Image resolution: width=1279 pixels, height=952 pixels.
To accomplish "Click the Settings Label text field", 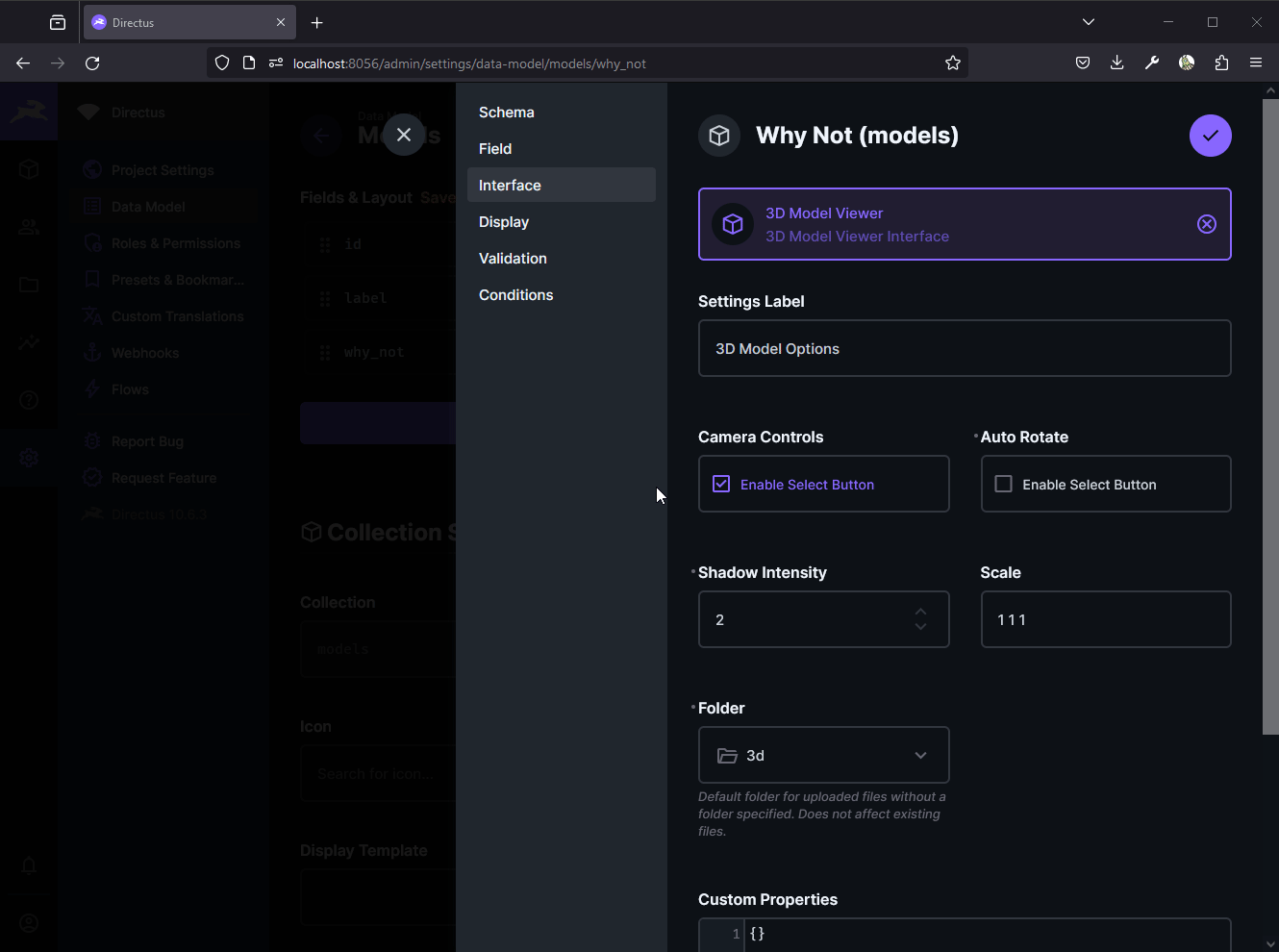I will click(x=965, y=348).
